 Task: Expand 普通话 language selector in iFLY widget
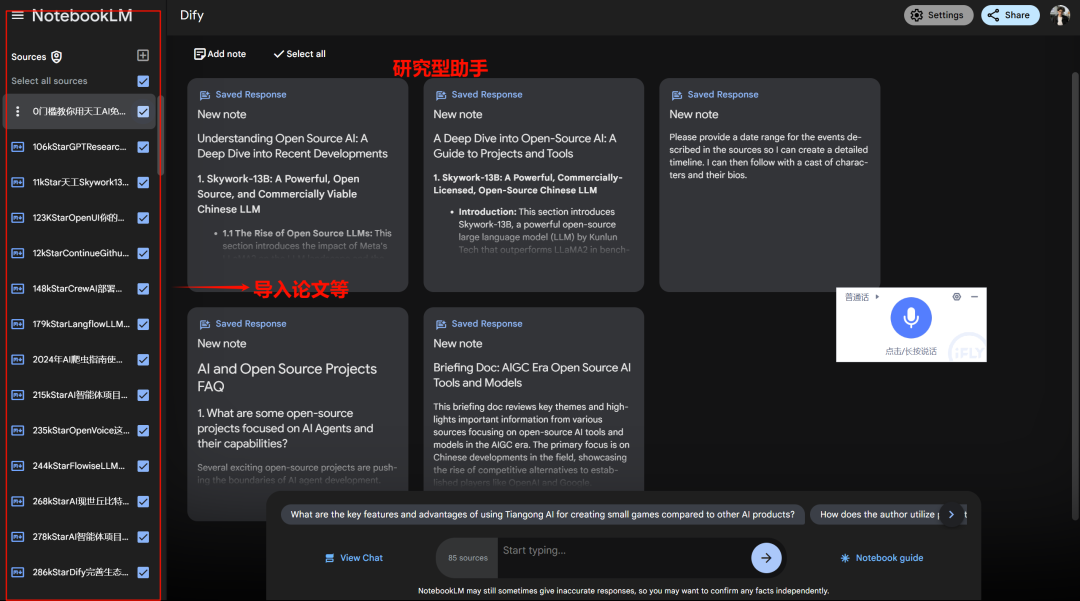point(862,297)
